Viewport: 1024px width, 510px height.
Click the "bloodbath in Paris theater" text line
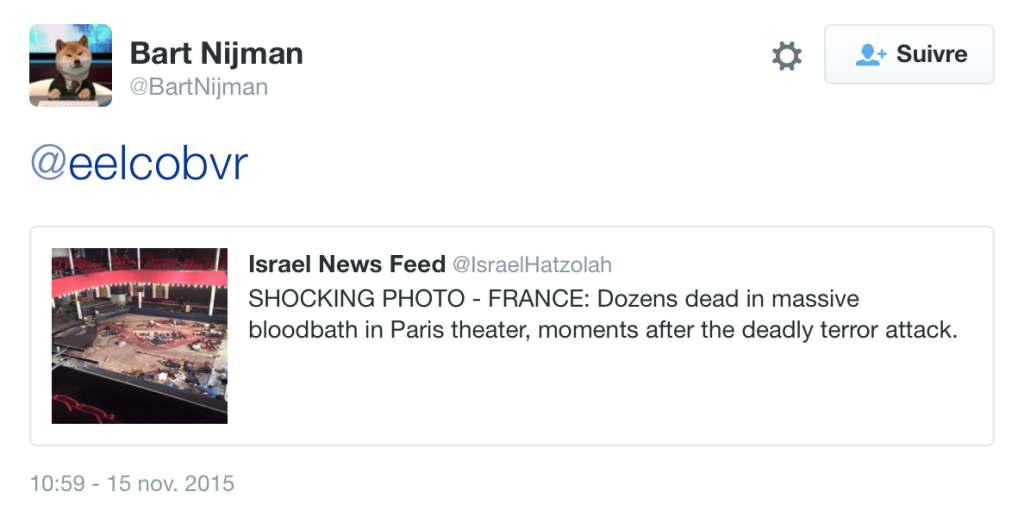(x=388, y=330)
